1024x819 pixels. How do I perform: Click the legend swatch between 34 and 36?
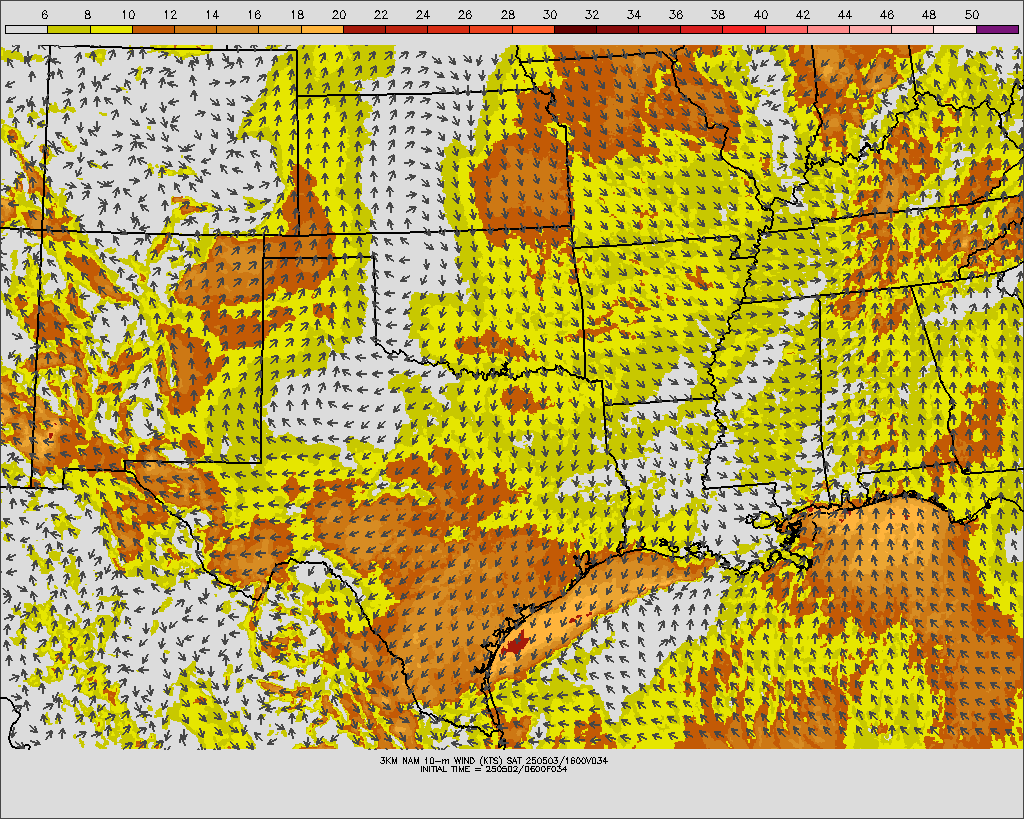(660, 29)
